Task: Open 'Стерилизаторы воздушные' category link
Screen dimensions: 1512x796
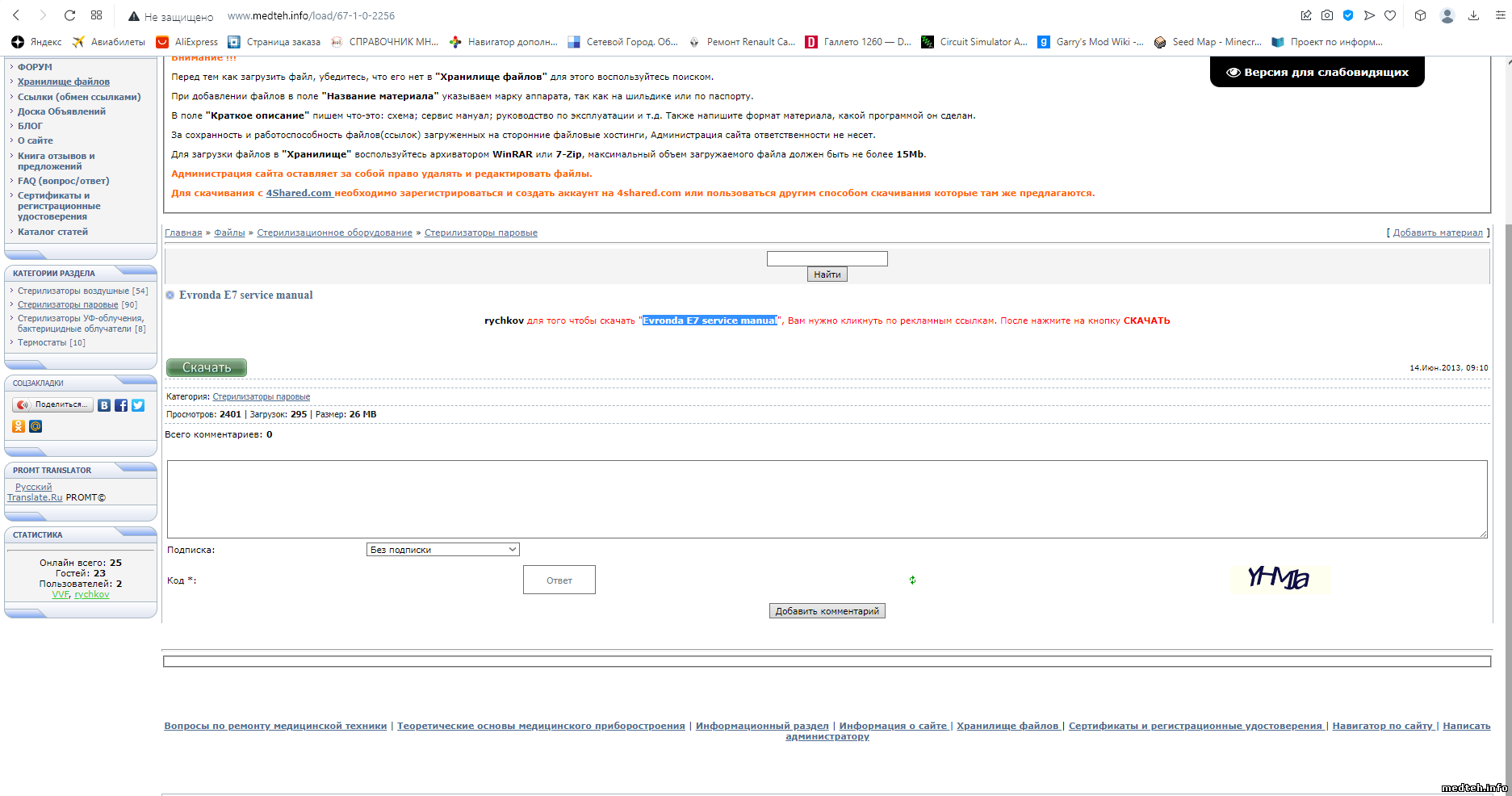Action: click(73, 291)
